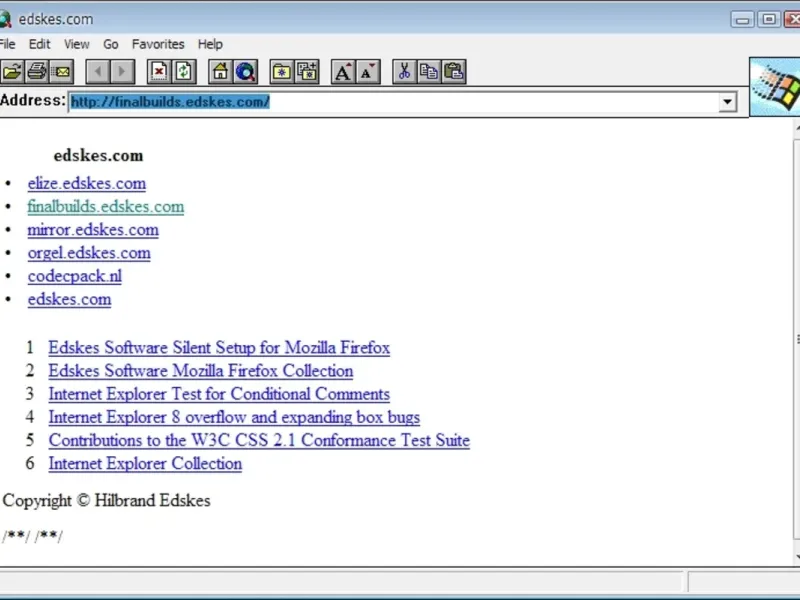Open the Go menu

tap(111, 44)
